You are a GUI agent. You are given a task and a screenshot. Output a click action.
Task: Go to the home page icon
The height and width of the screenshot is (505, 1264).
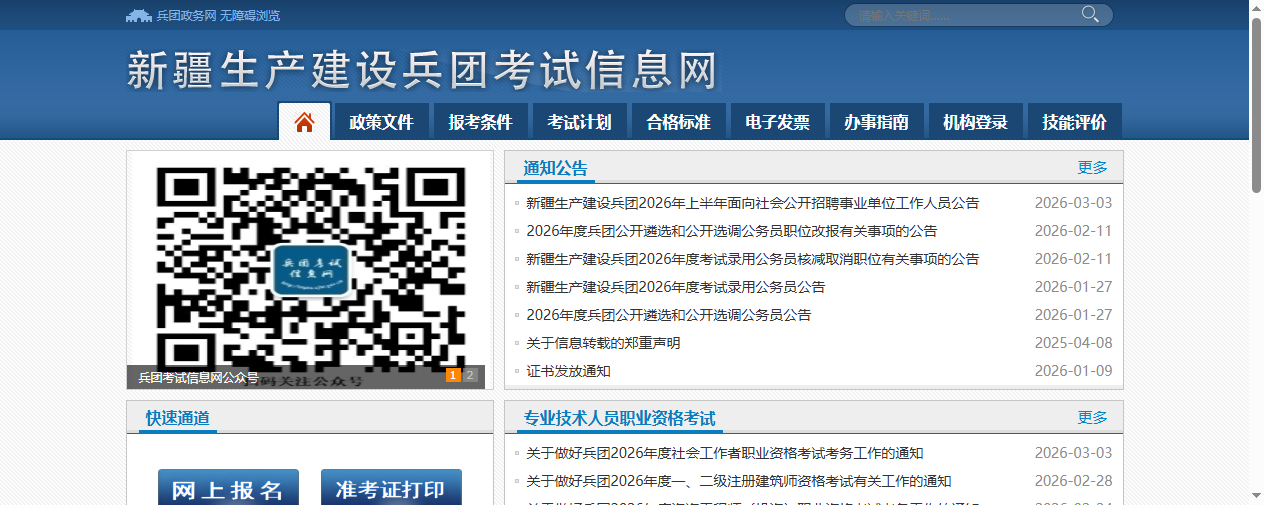point(305,122)
